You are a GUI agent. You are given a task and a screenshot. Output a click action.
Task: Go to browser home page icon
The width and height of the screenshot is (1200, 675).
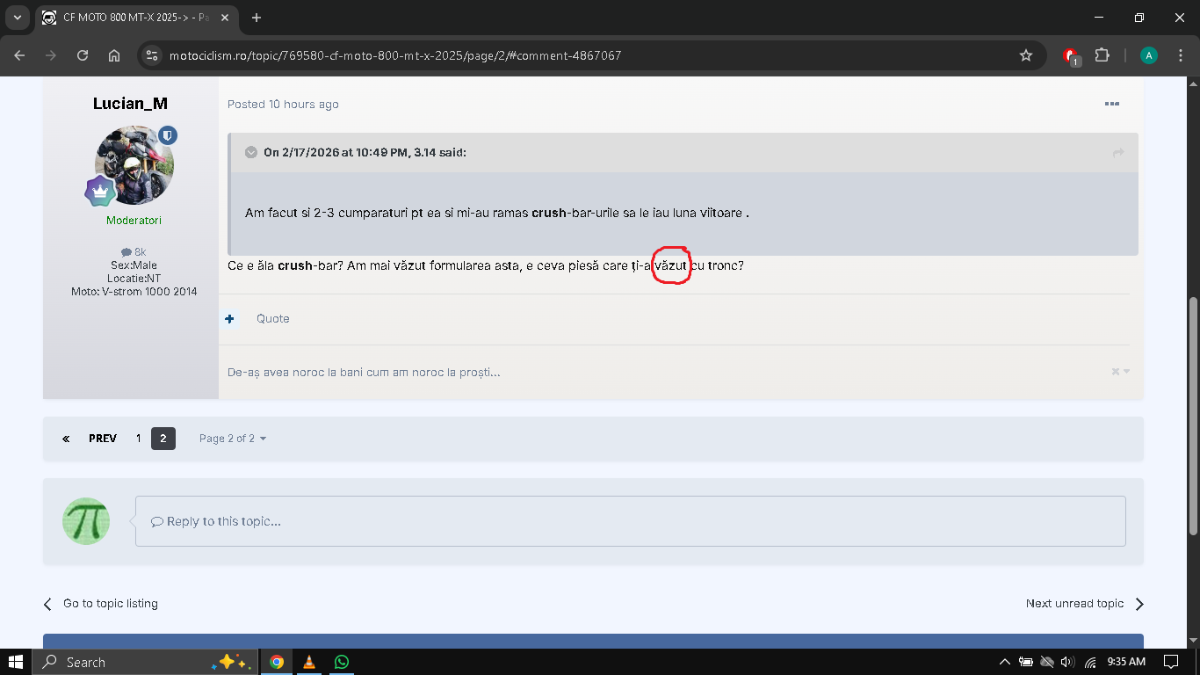[114, 56]
